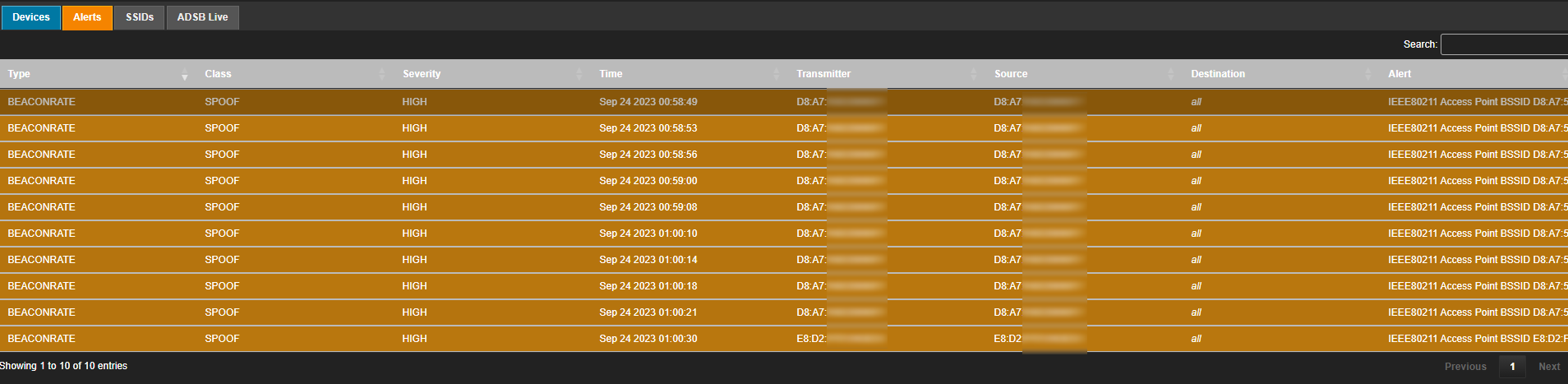Select the SSIDs tab
Viewport: 1568px width, 384px height.
[140, 17]
